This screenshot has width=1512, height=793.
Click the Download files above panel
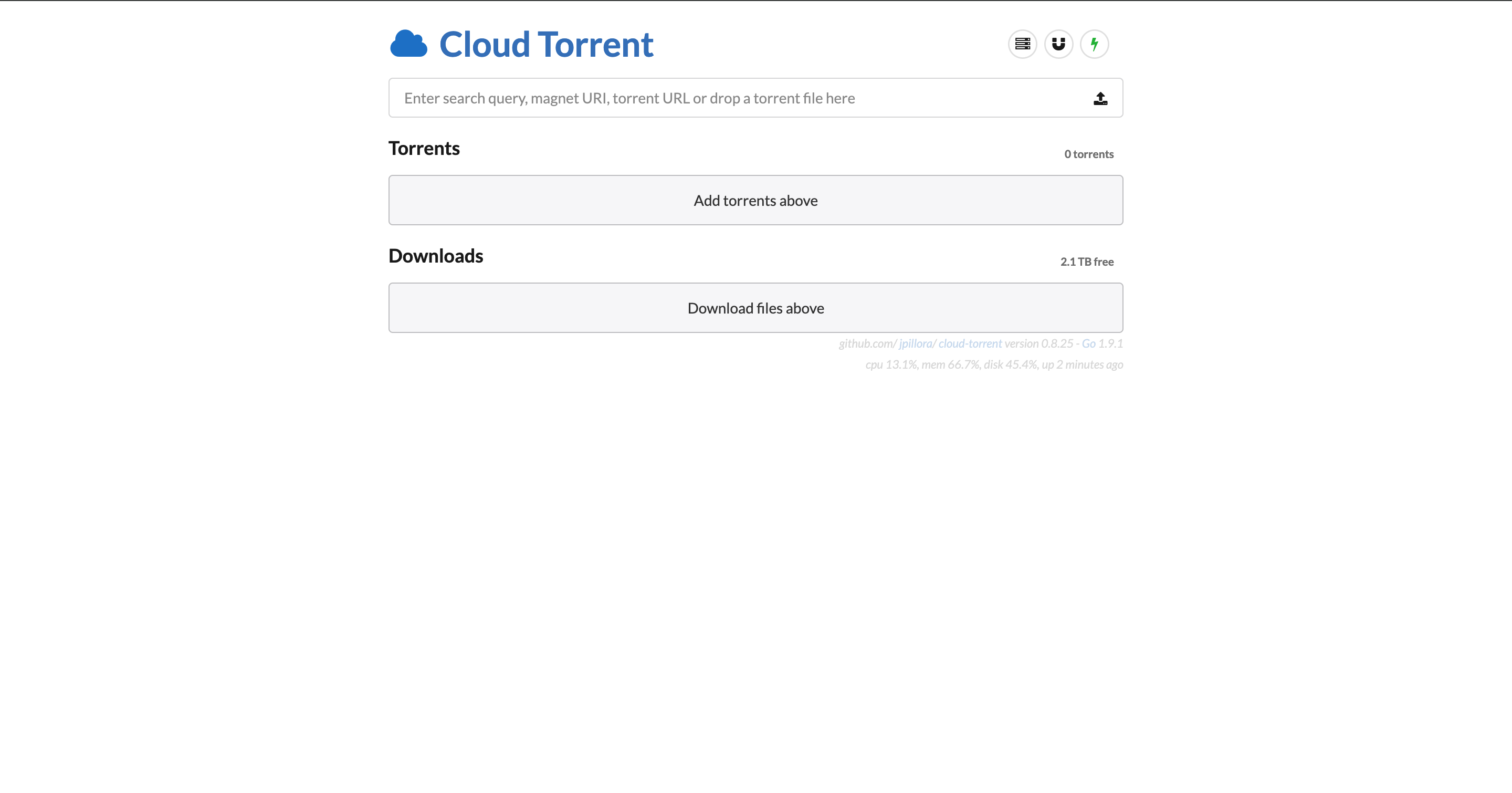(x=755, y=308)
